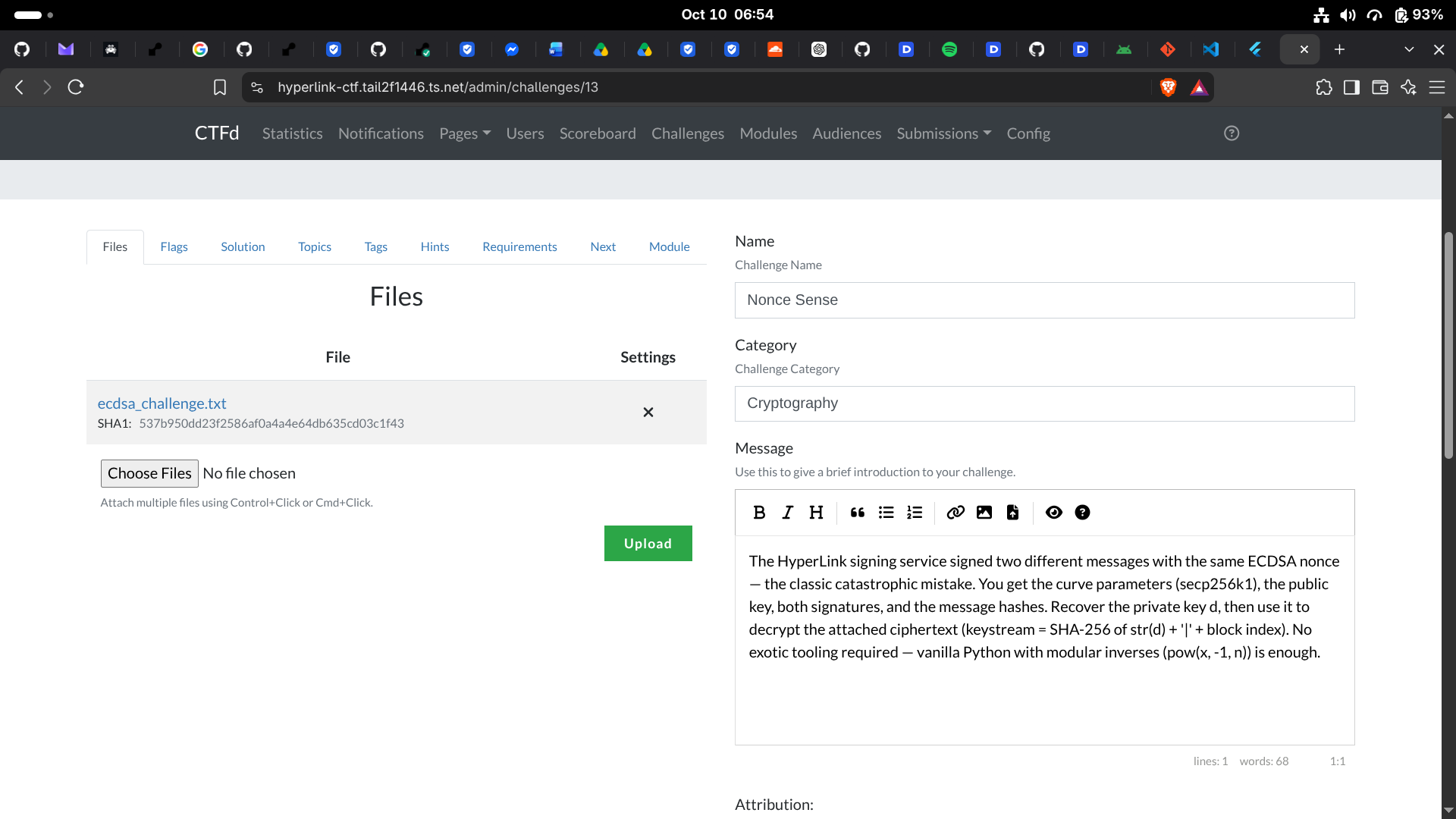This screenshot has height=819, width=1456.
Task: Open the browser hamburger menu
Action: 1437,87
